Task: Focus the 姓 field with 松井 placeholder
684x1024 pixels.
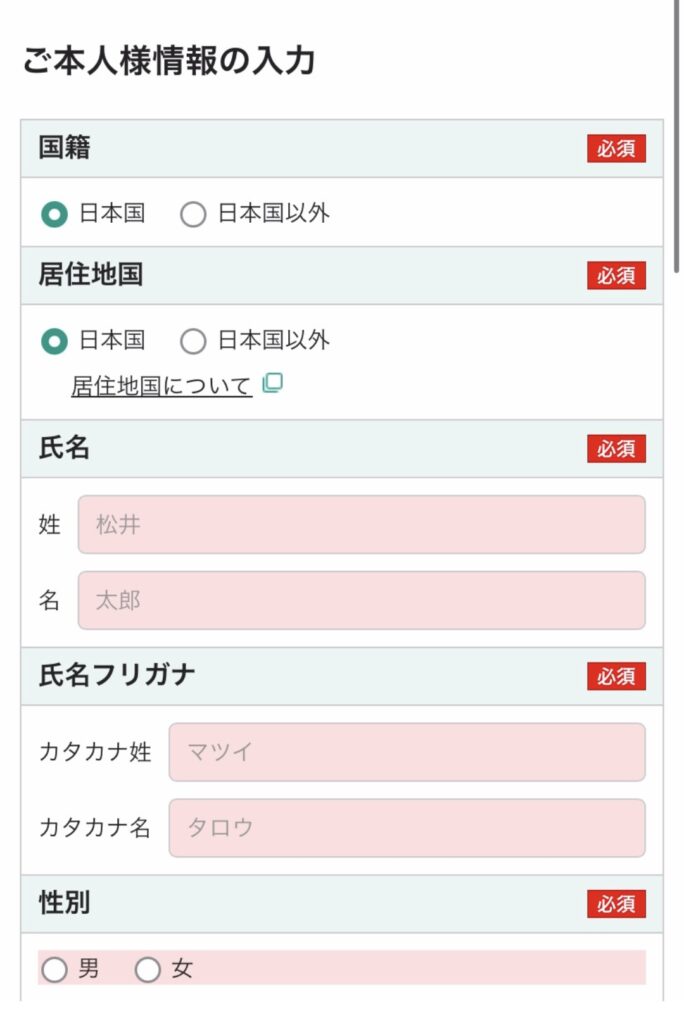Action: (x=362, y=524)
